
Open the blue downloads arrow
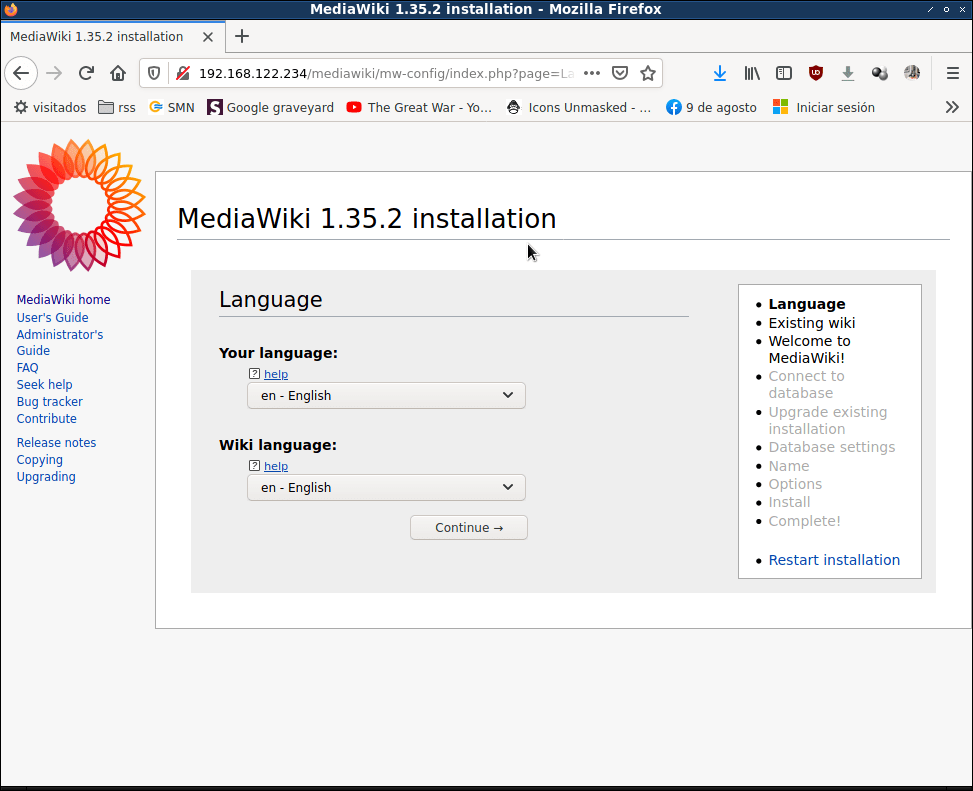pyautogui.click(x=720, y=73)
